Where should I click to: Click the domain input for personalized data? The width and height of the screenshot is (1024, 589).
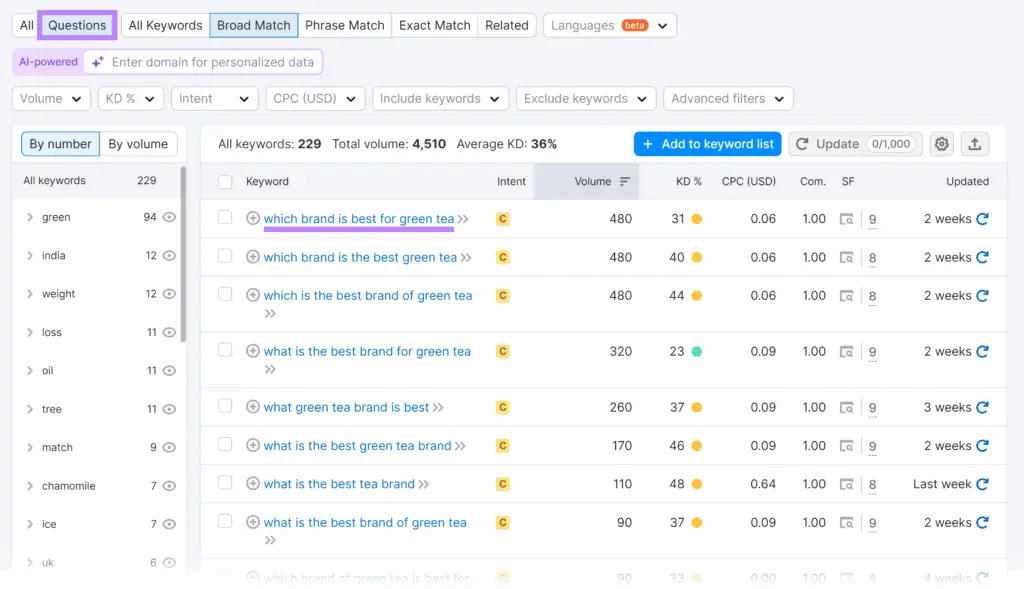coord(212,62)
